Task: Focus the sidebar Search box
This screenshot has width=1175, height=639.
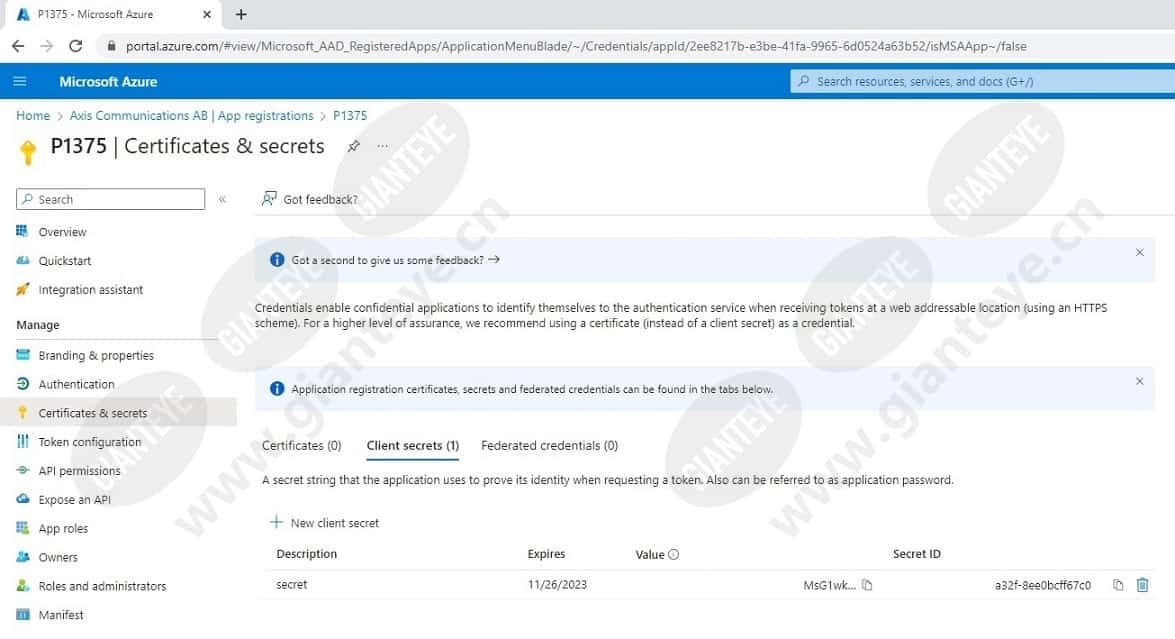Action: pos(110,199)
